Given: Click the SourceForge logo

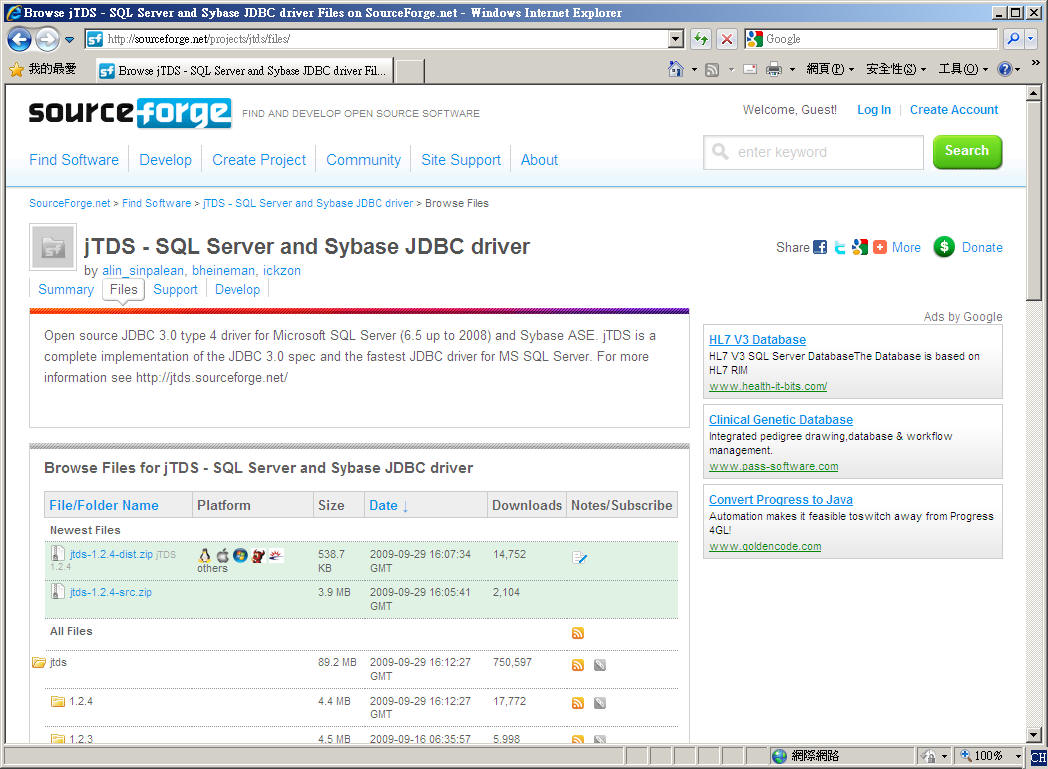Looking at the screenshot, I should (130, 112).
